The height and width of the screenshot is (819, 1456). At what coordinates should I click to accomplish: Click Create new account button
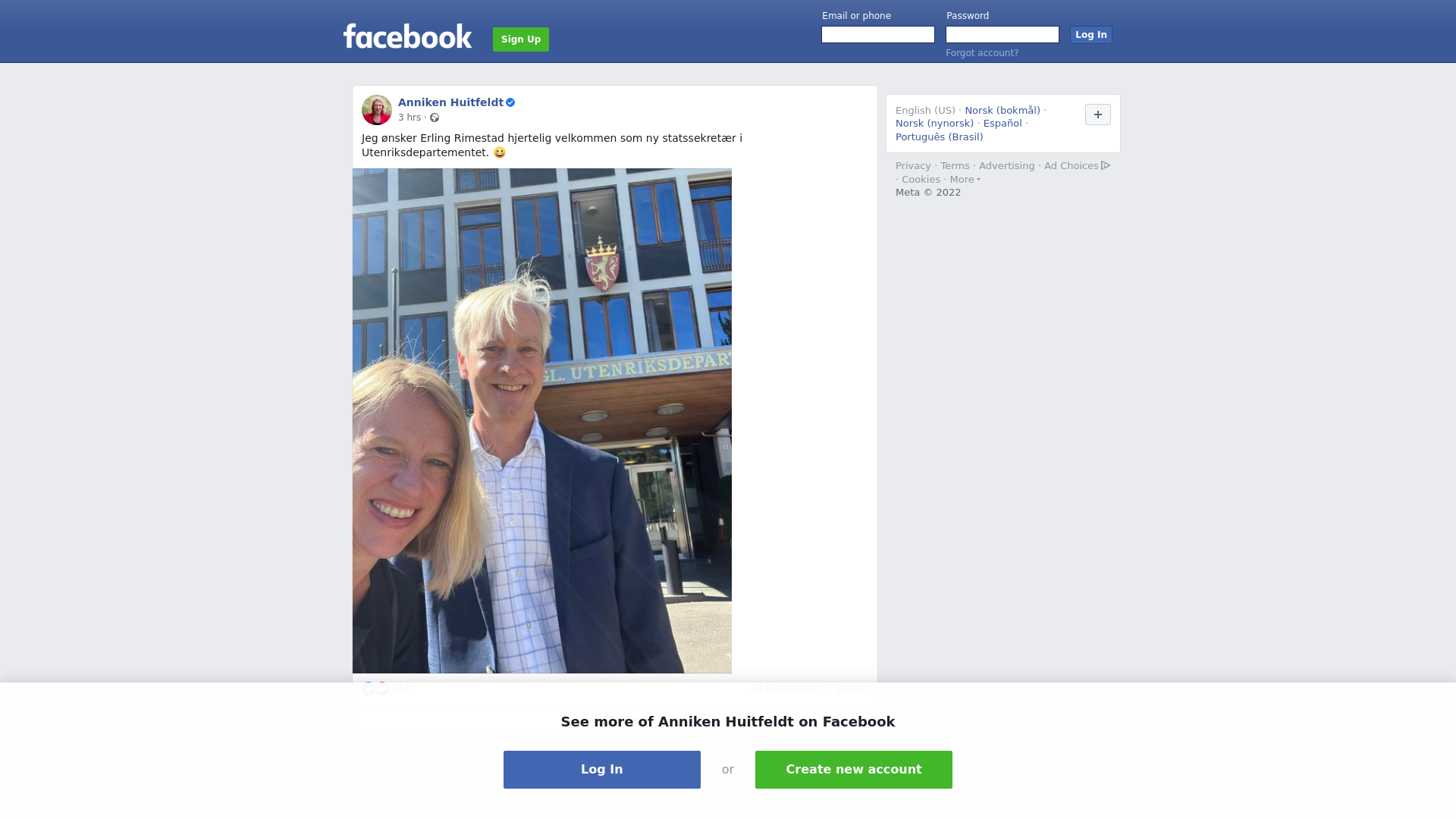854,770
